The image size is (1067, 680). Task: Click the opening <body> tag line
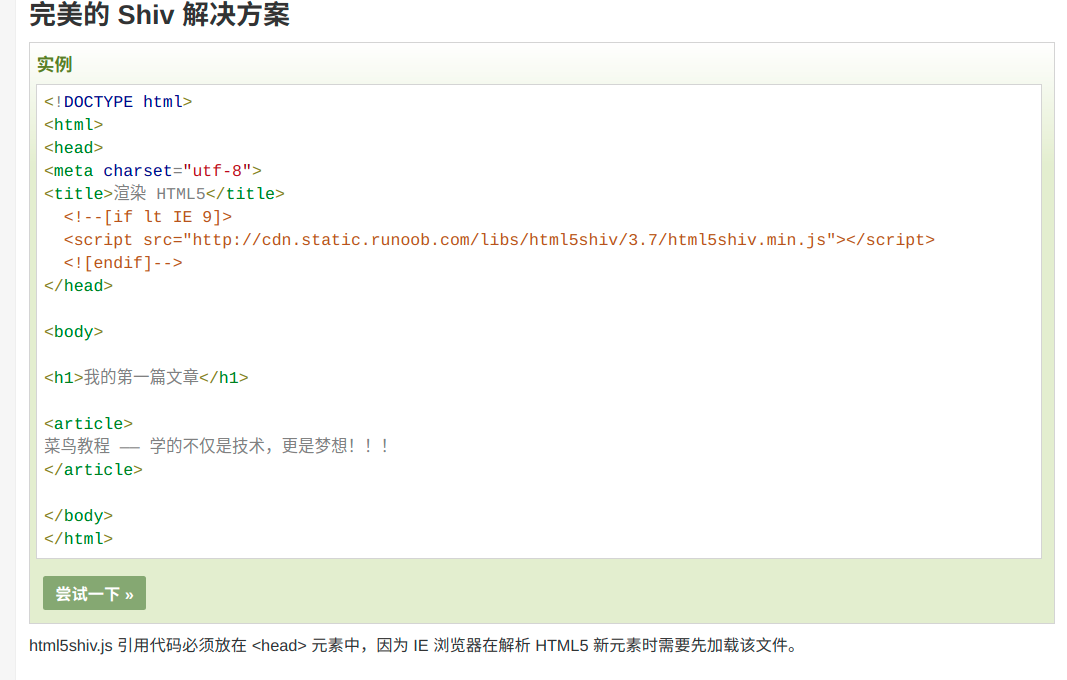(x=73, y=332)
